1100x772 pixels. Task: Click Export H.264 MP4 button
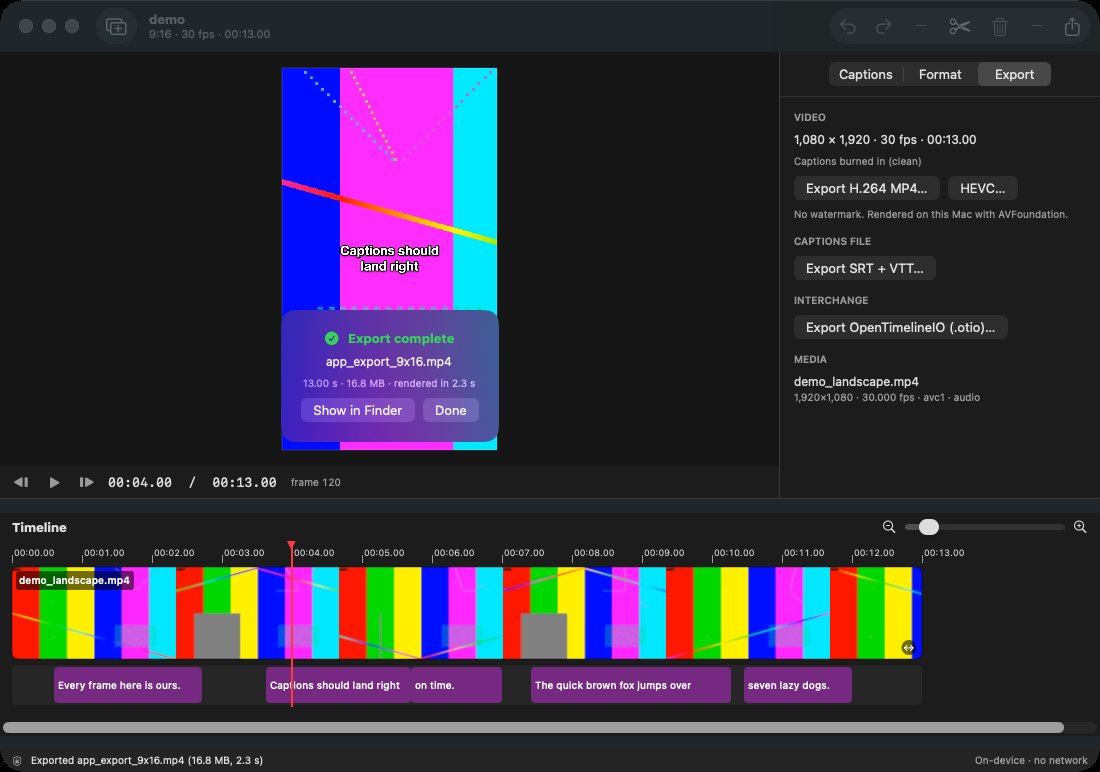click(x=866, y=188)
